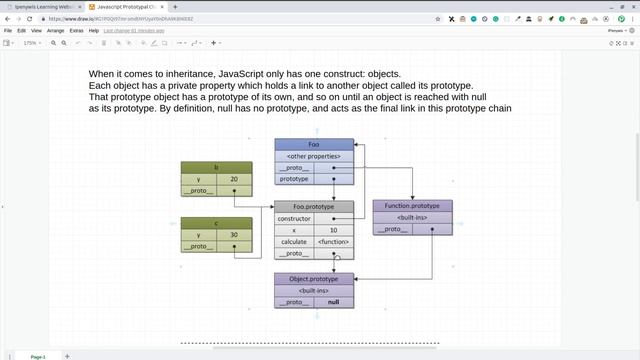Viewport: 640px width, 360px height.
Task: Open the Help menu
Action: (94, 31)
